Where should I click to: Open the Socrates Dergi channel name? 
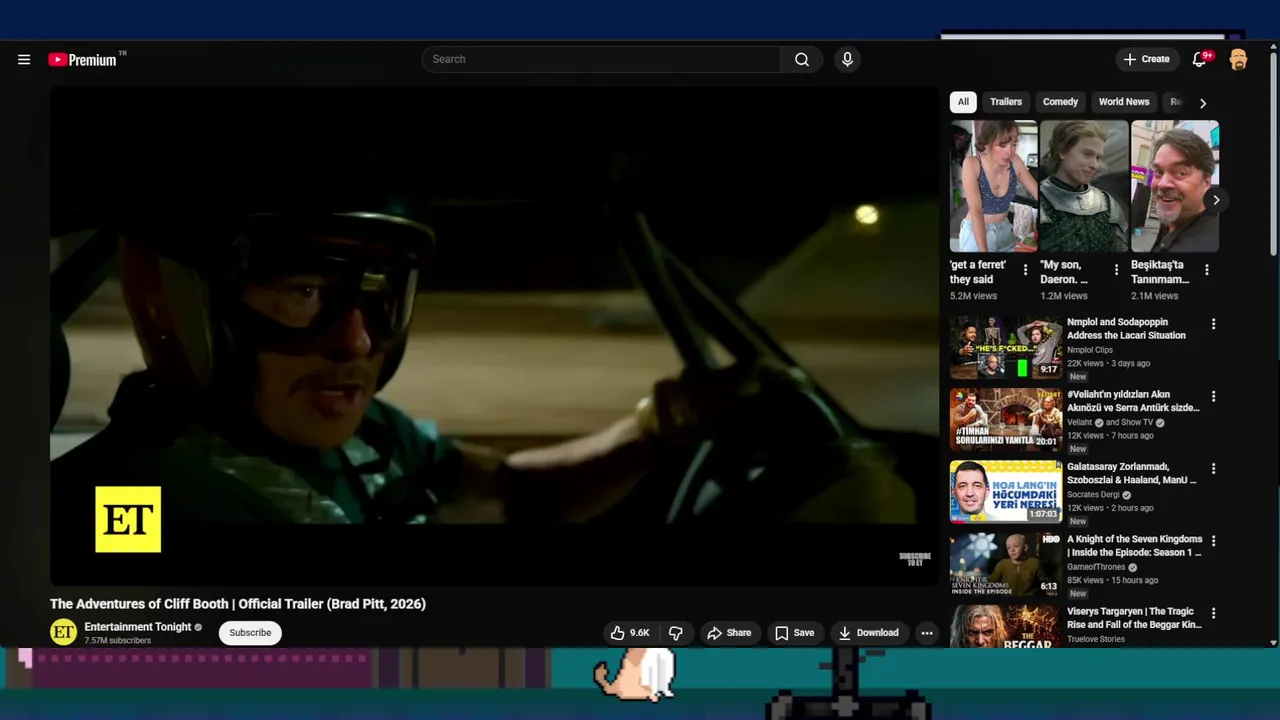pyautogui.click(x=1093, y=495)
